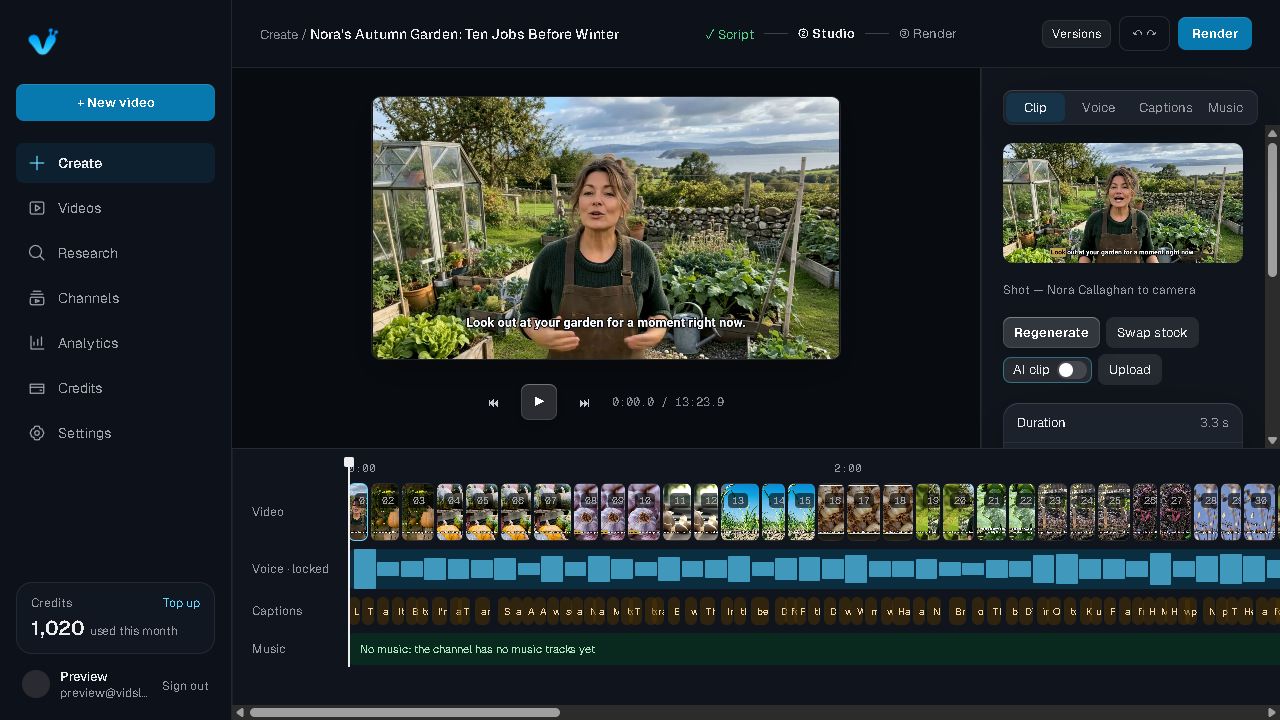Click the 'Shot — Nora Callaghan to camera' label
Screen dimensions: 1280x720
[x=1099, y=290]
